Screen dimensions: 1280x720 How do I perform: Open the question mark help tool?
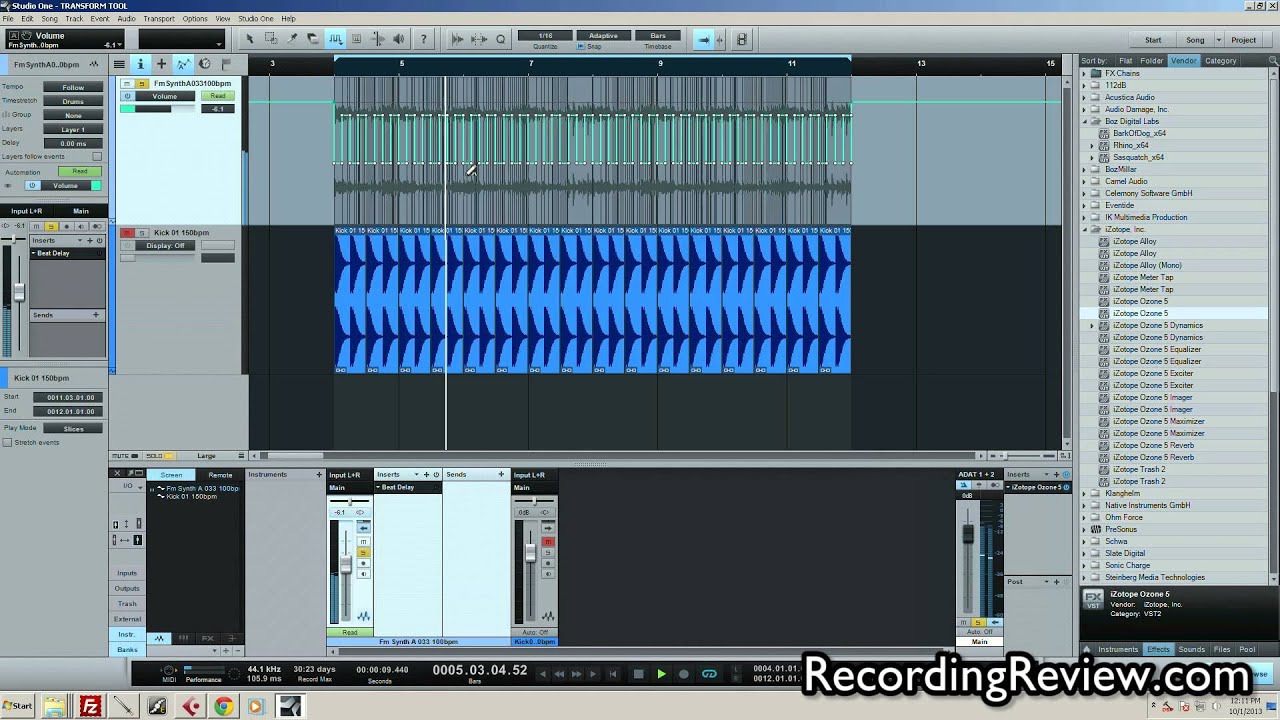click(x=423, y=39)
